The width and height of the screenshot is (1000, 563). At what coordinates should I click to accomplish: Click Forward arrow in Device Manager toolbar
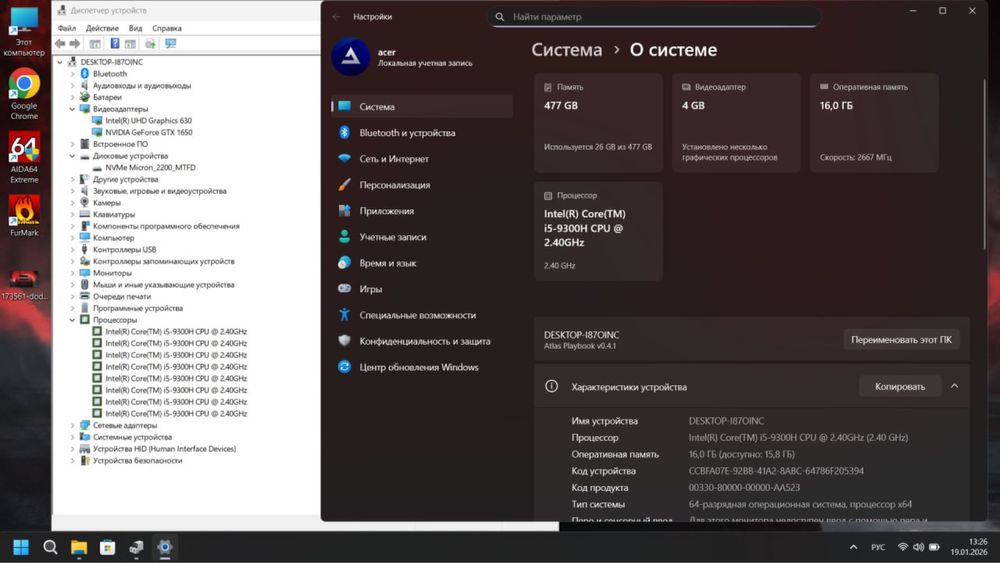point(75,43)
